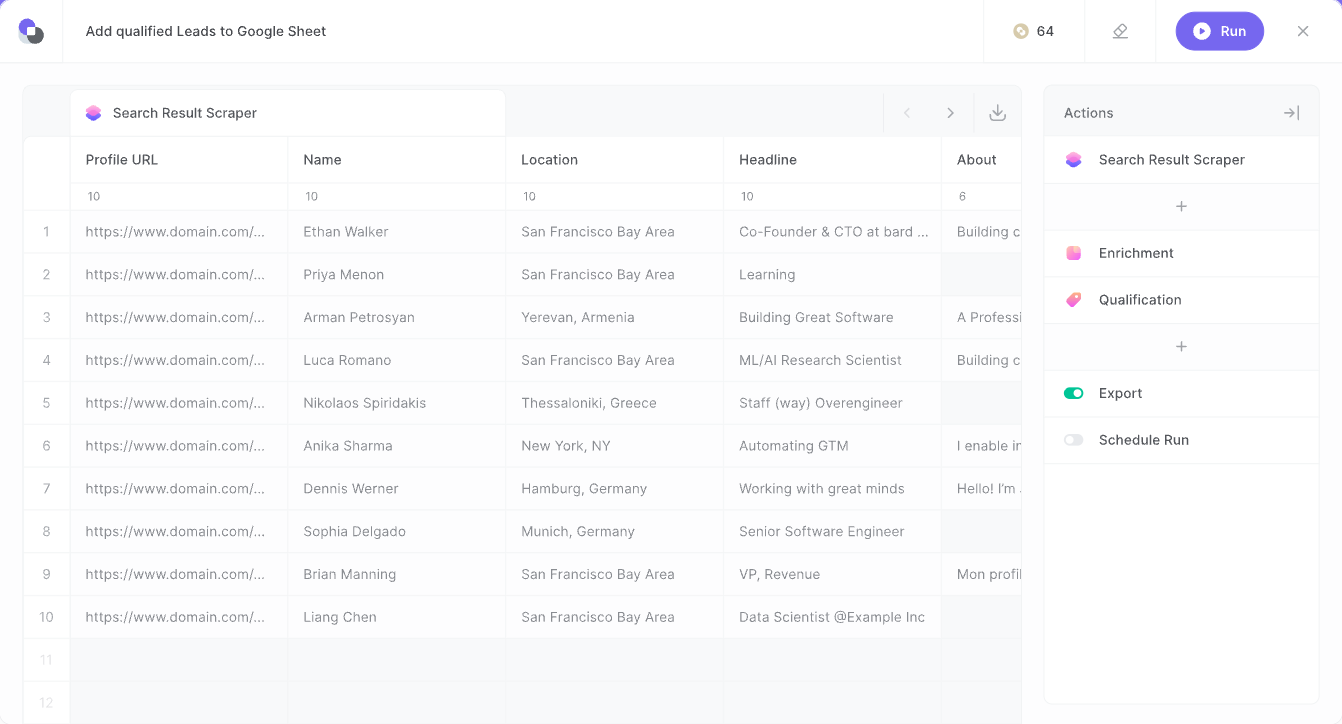Screen dimensions: 1342x724
Task: Click the Building Great Software headline
Action: (833, 318)
